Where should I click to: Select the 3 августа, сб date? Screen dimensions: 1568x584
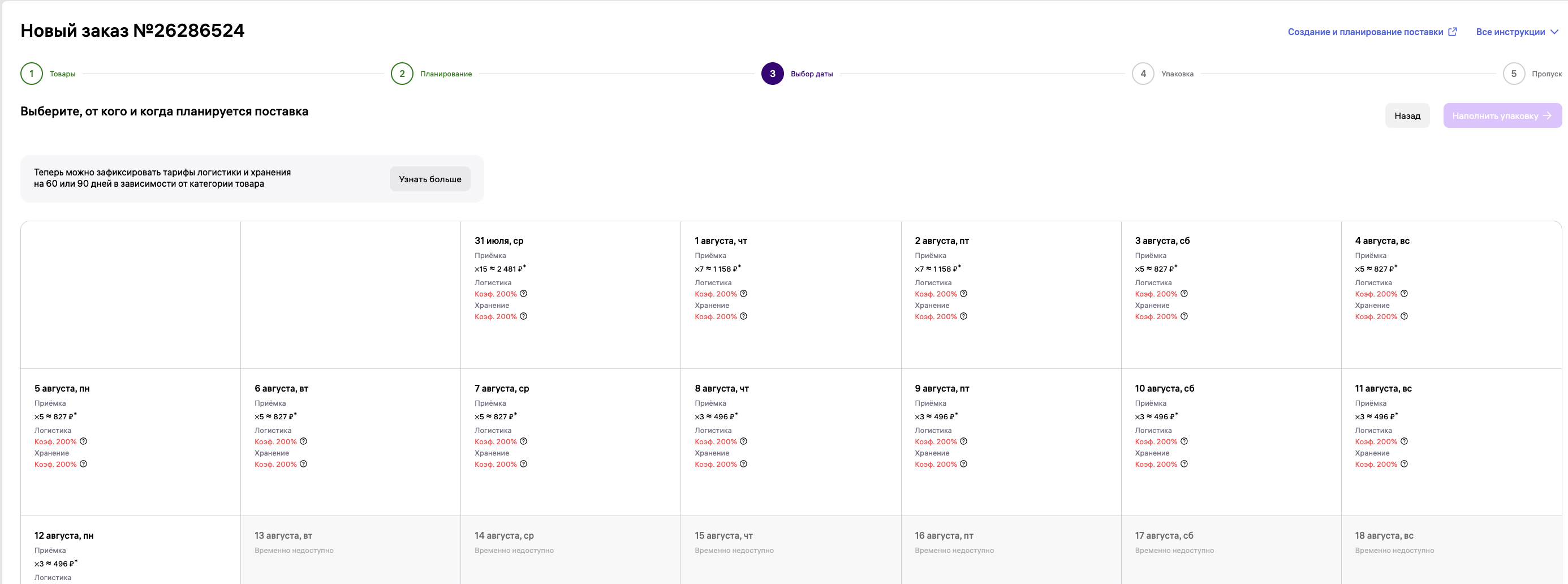click(x=1231, y=295)
